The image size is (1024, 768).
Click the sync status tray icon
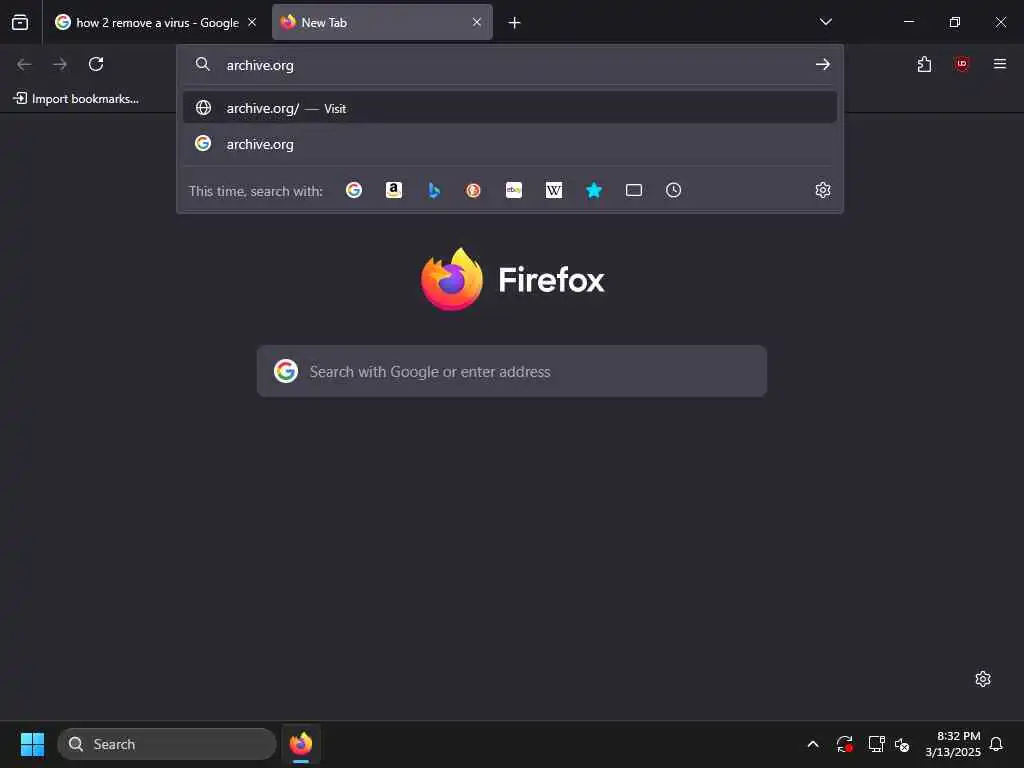(844, 744)
